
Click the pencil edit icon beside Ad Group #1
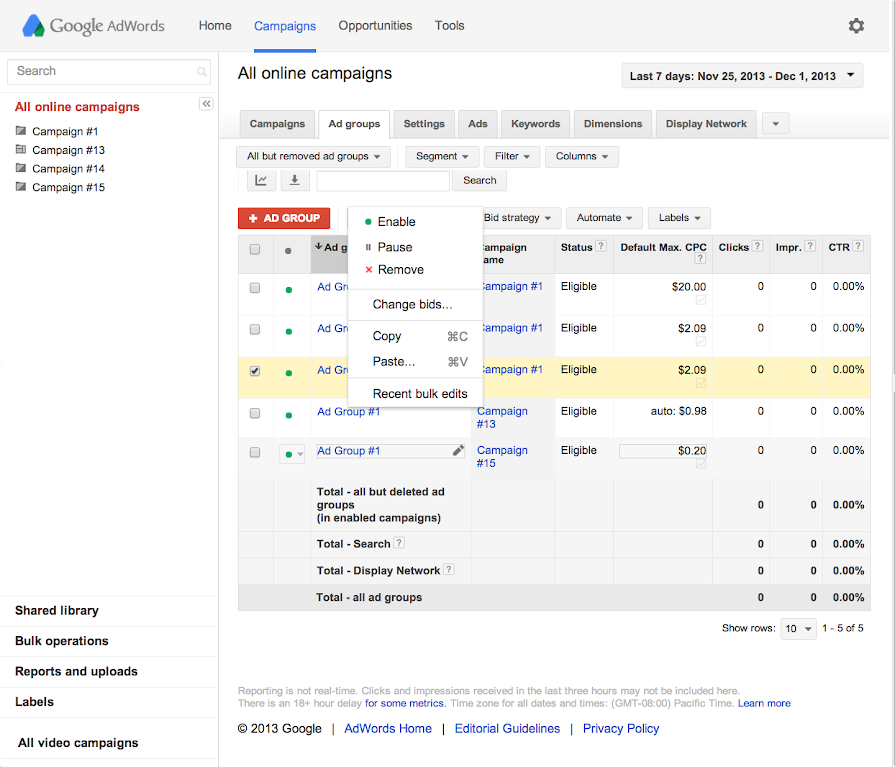click(458, 451)
